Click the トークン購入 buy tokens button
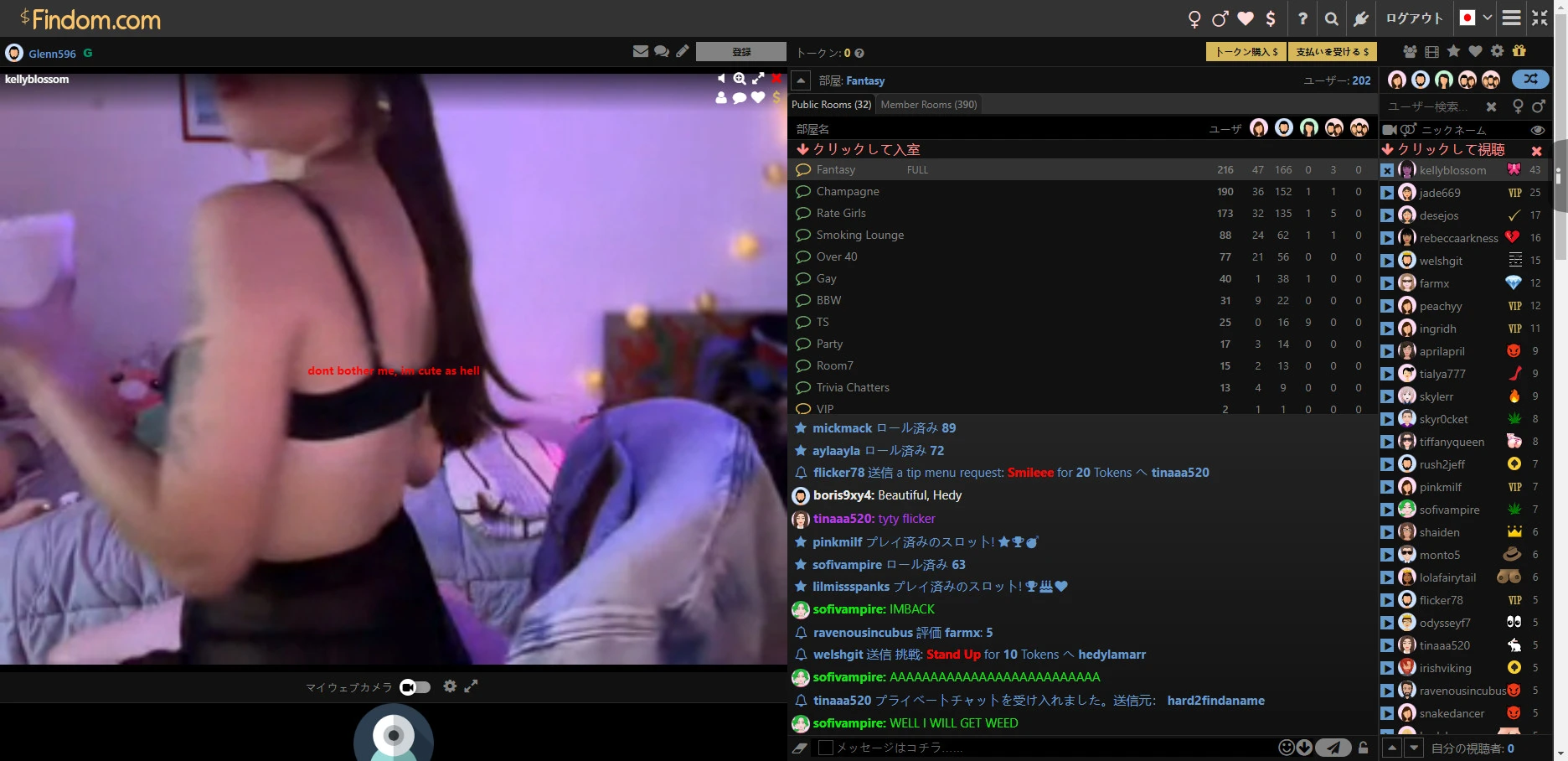This screenshot has width=1568, height=761. pyautogui.click(x=1246, y=52)
